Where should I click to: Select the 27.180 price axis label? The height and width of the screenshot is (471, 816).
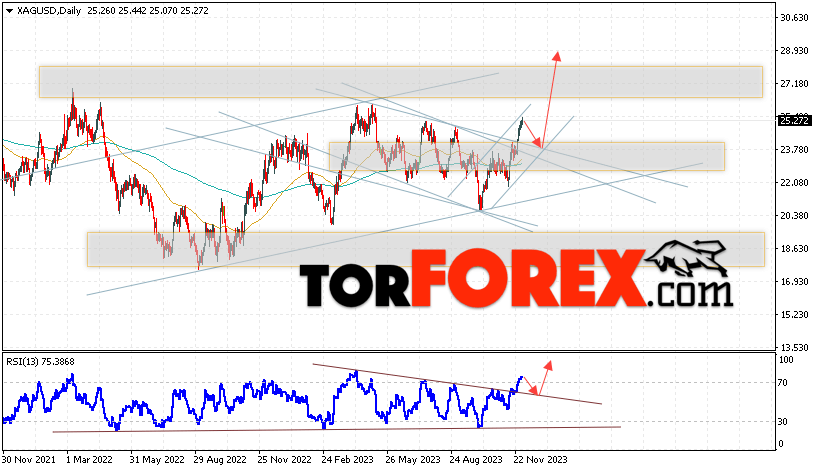[x=794, y=84]
